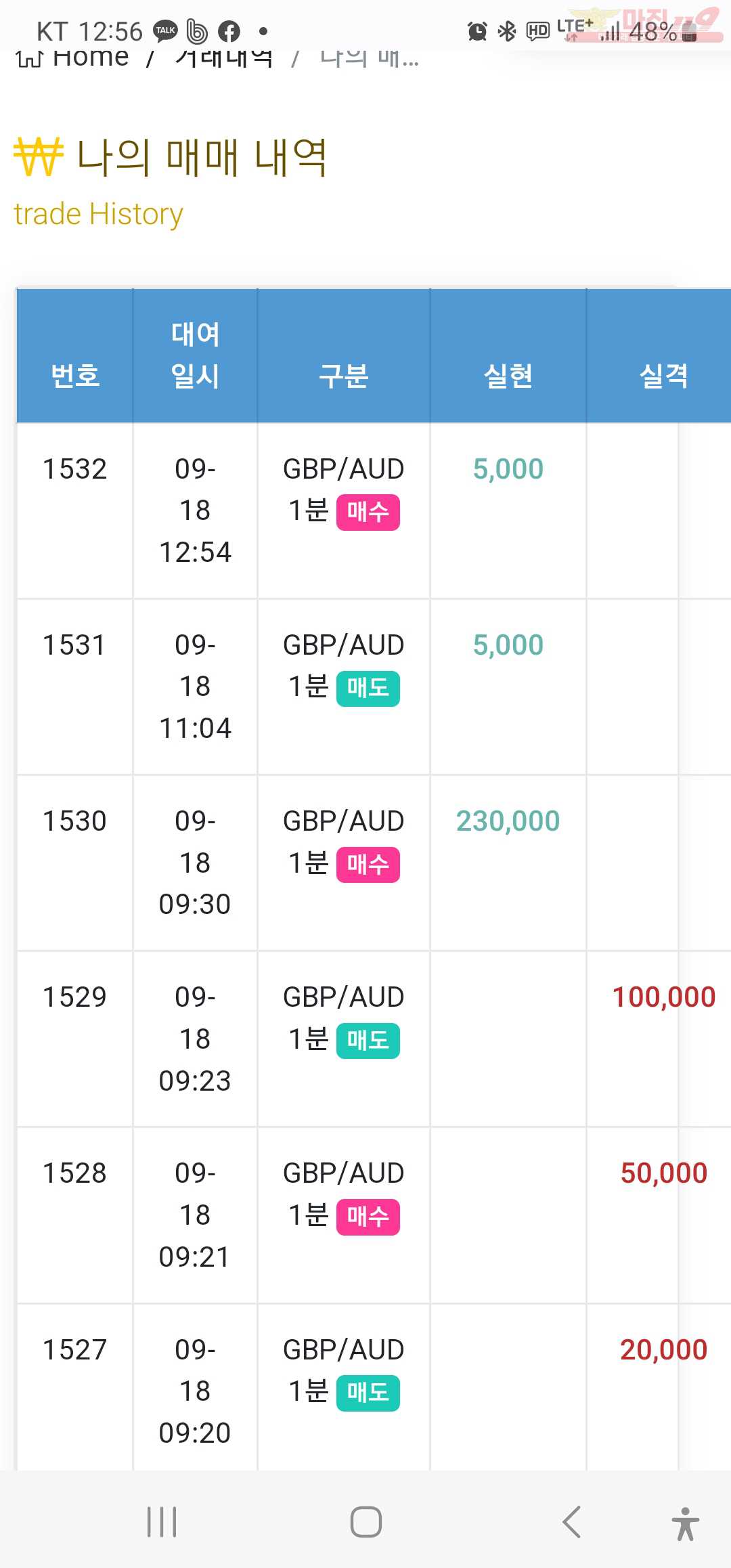
Task: Click the 230,000 realized amount
Action: point(508,821)
